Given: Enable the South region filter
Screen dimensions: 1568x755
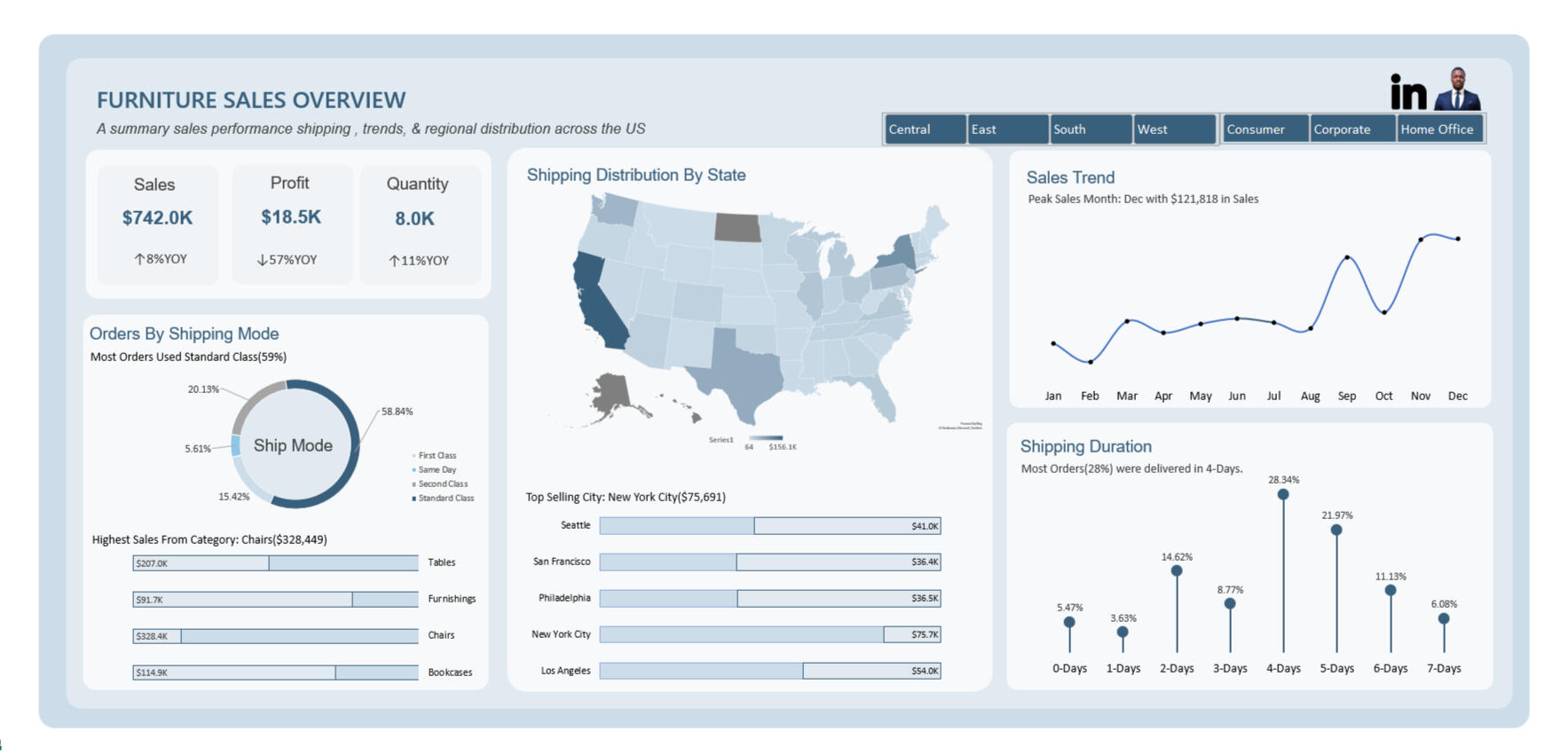Looking at the screenshot, I should click(x=1089, y=130).
